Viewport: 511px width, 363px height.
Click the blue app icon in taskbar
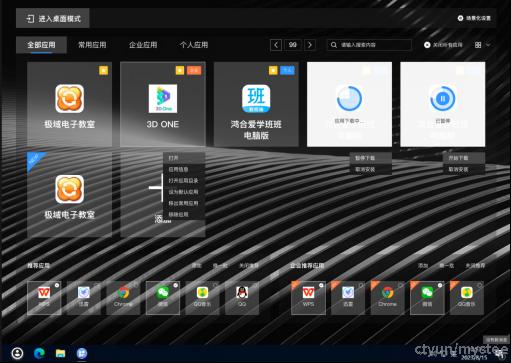pyautogui.click(x=82, y=353)
